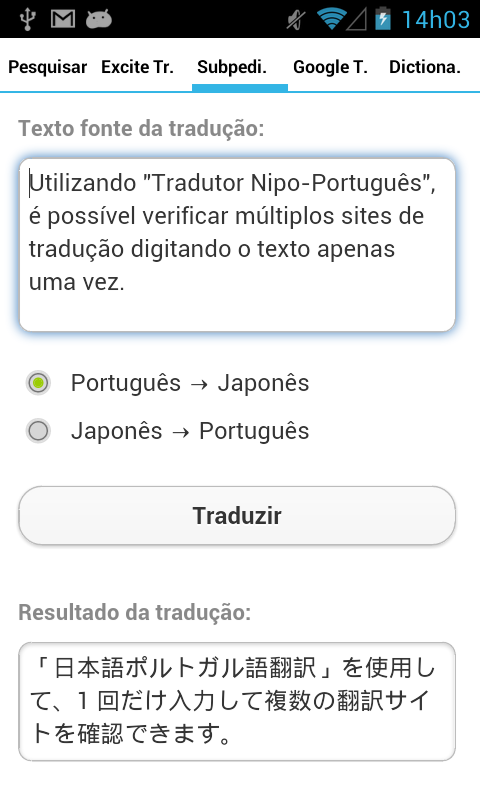Open the Excite Tr. tab
This screenshot has height=800, width=480.
pos(137,67)
